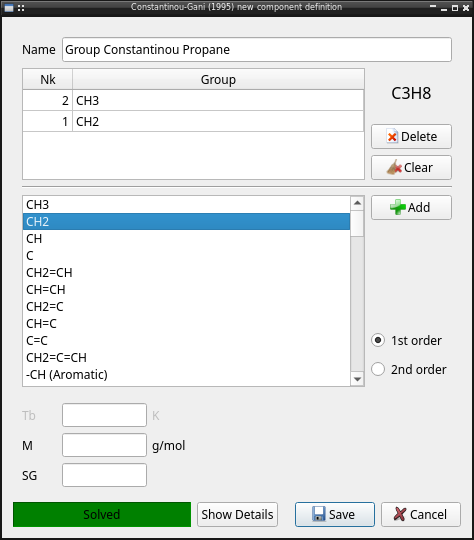Screen dimensions: 474x540
Task: Select the CH2=C group
Action: (186, 307)
